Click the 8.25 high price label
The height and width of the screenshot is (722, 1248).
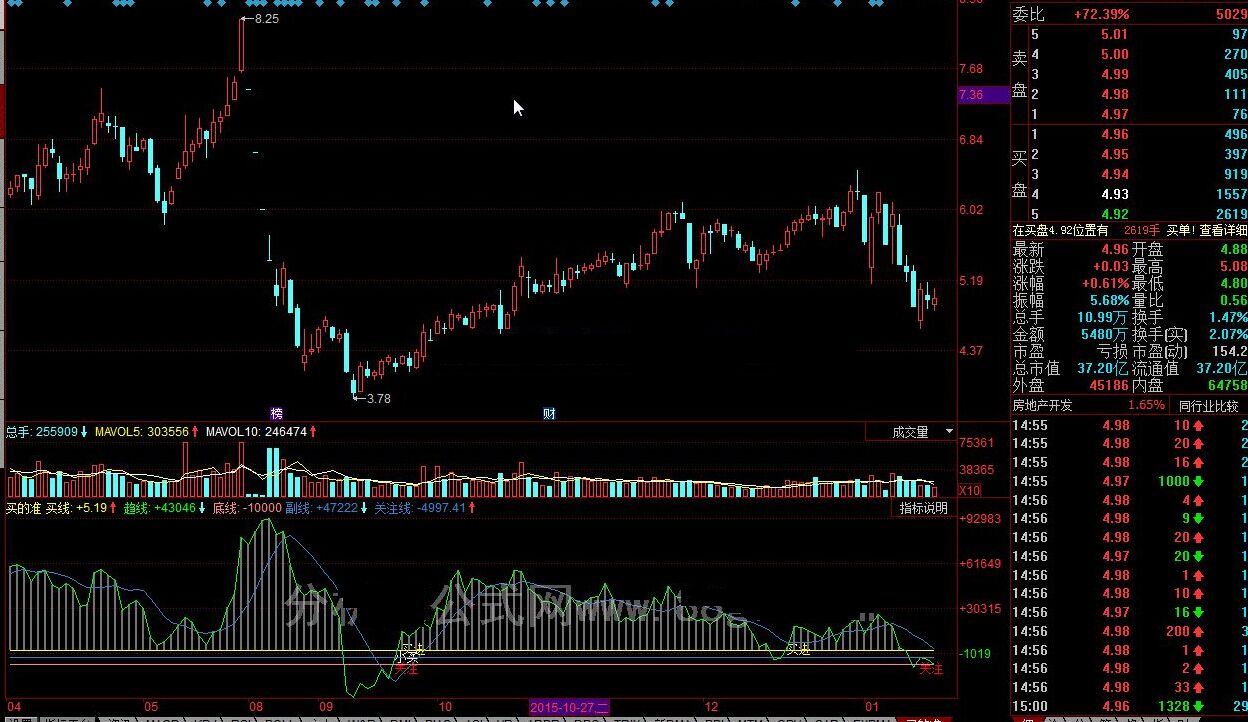click(266, 19)
